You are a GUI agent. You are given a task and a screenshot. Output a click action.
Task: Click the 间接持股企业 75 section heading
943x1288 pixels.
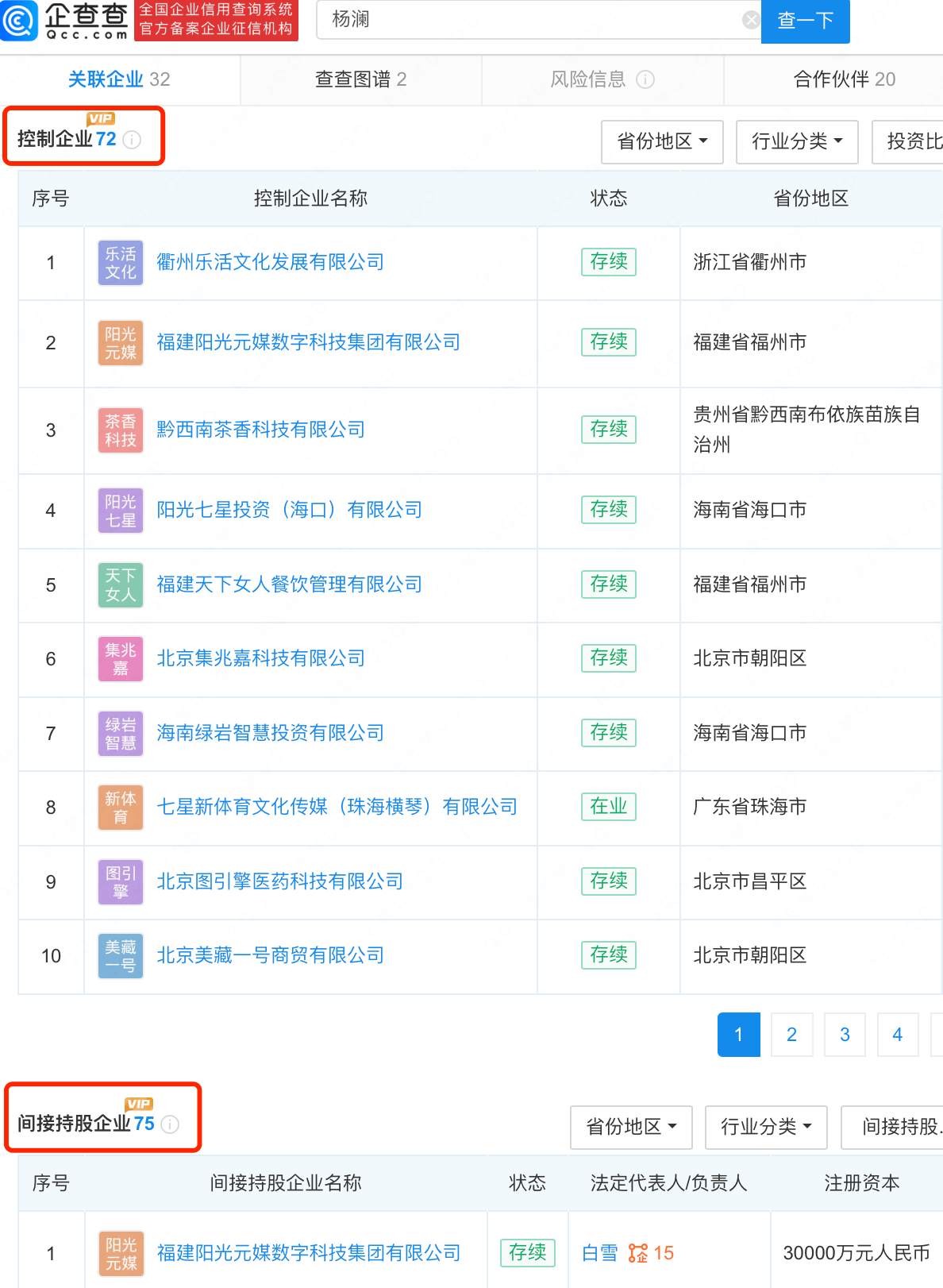coord(86,1124)
